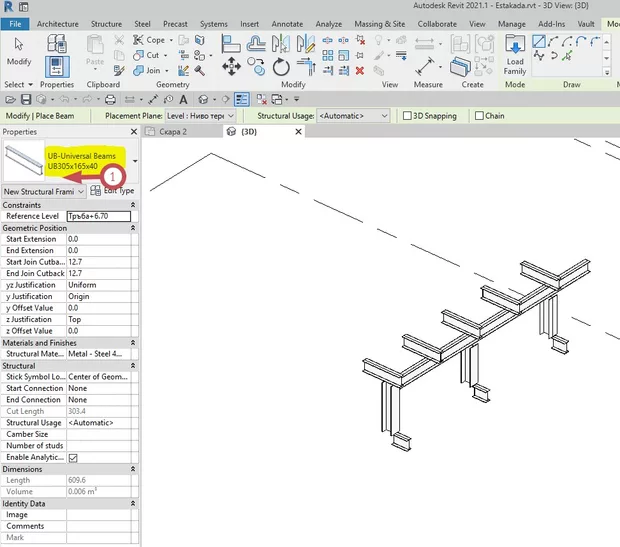Click the Measure tool icon
This screenshot has width=620, height=547.
[x=428, y=64]
